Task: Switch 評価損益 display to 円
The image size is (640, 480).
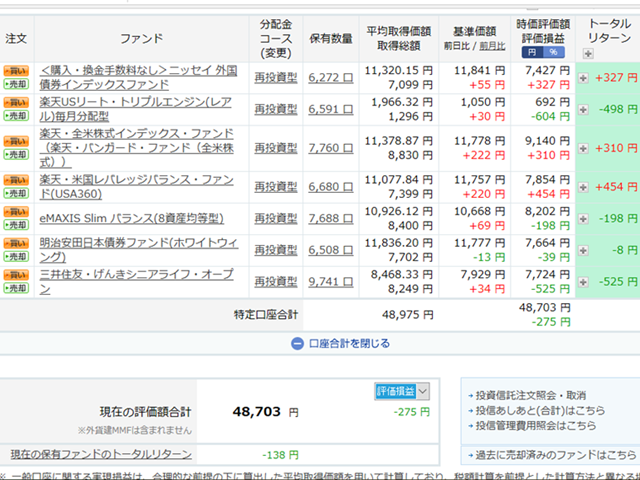Action: point(530,52)
